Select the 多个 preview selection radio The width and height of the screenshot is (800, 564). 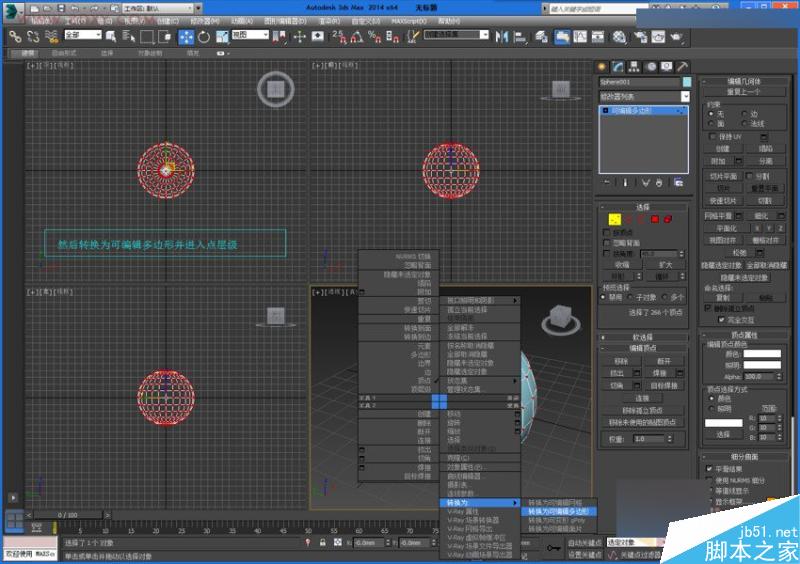coord(664,297)
